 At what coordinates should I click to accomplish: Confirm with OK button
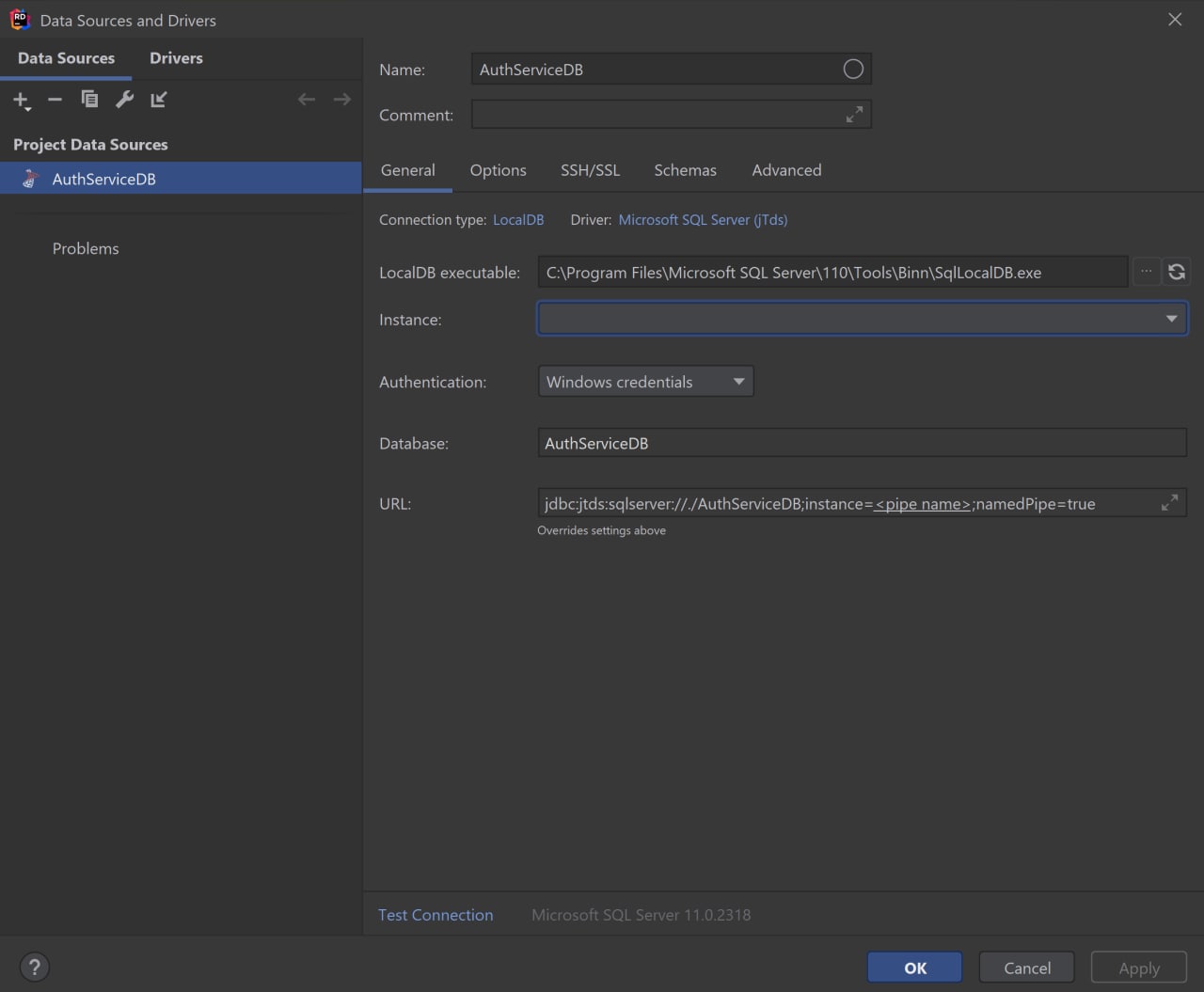point(914,968)
